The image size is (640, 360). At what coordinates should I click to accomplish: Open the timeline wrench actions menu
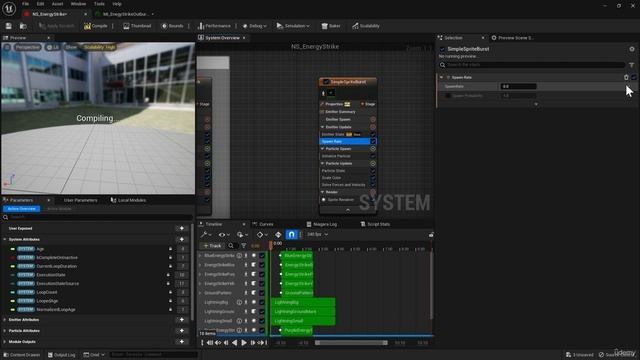[x=205, y=235]
